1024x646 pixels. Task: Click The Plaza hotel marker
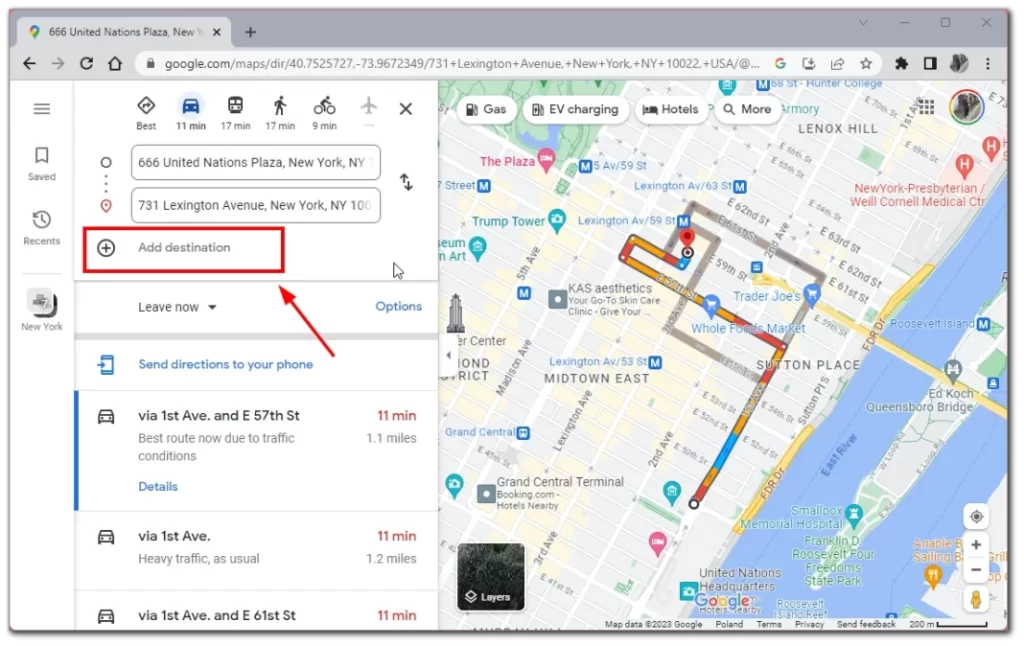click(547, 159)
